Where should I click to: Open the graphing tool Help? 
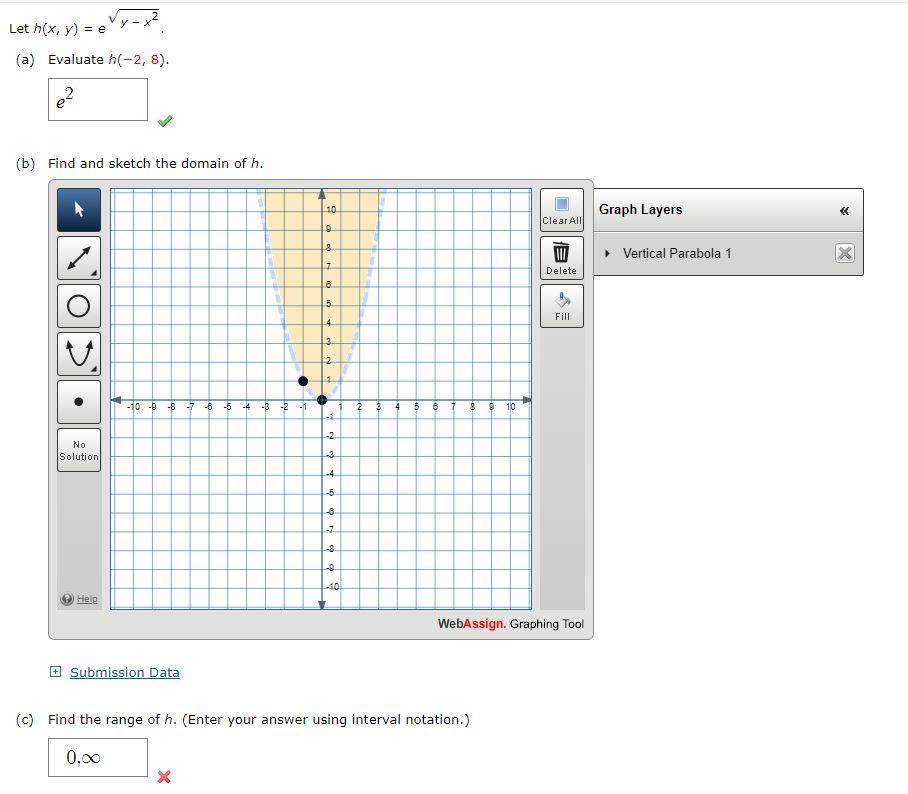(80, 598)
